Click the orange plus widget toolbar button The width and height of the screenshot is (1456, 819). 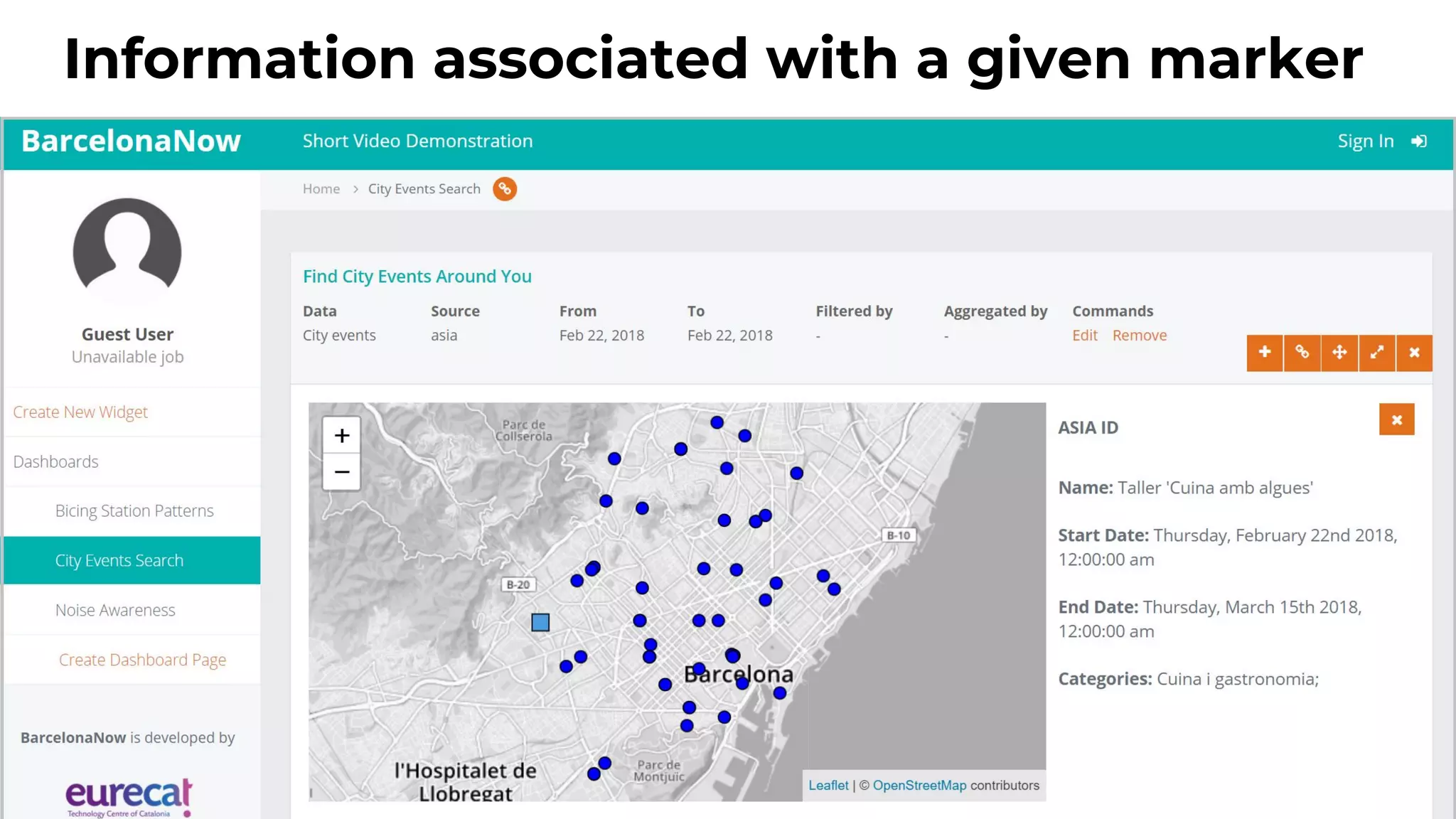pyautogui.click(x=1264, y=353)
